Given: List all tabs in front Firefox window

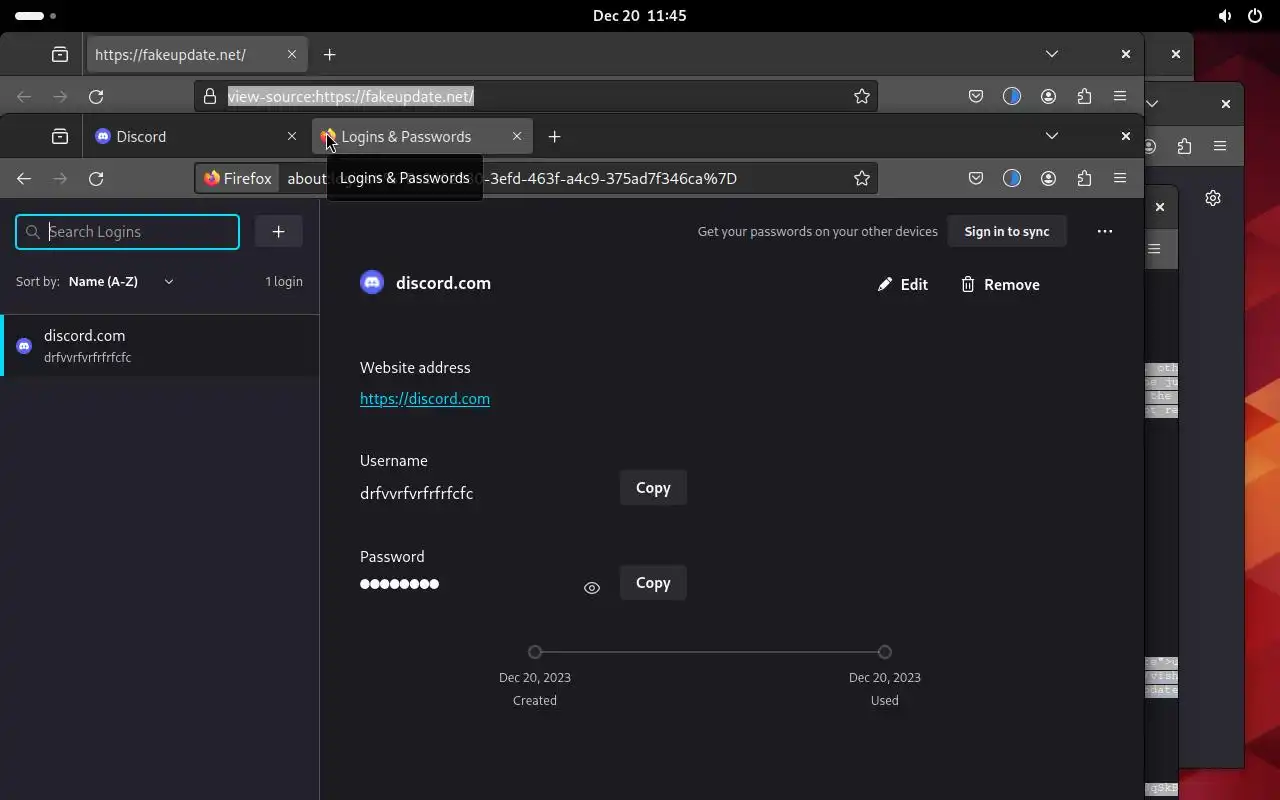Looking at the screenshot, I should coord(1052,136).
